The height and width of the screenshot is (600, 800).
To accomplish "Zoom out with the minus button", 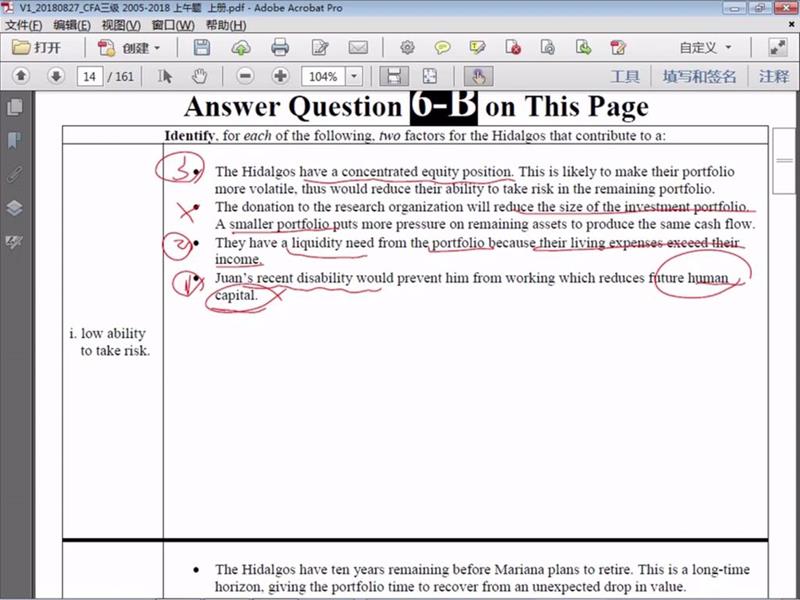I will [x=245, y=76].
